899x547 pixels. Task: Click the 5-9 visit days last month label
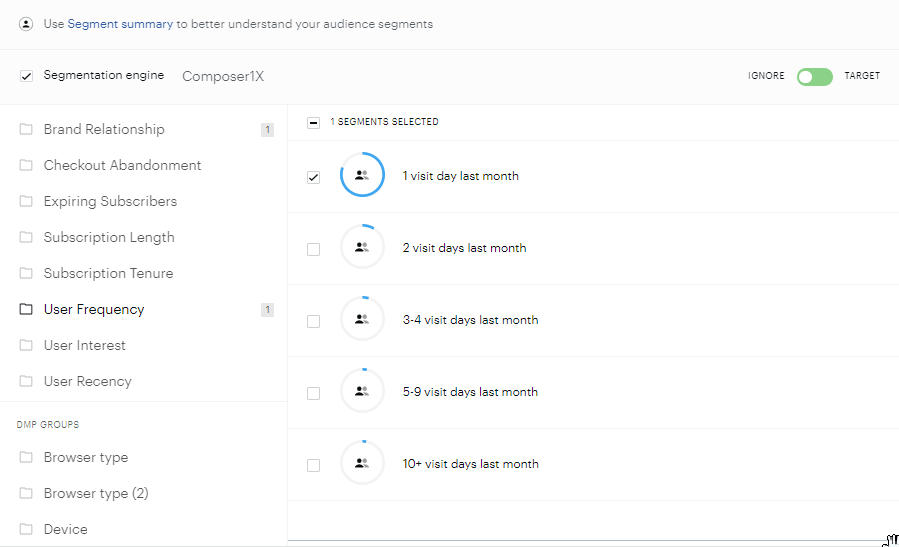click(x=470, y=392)
